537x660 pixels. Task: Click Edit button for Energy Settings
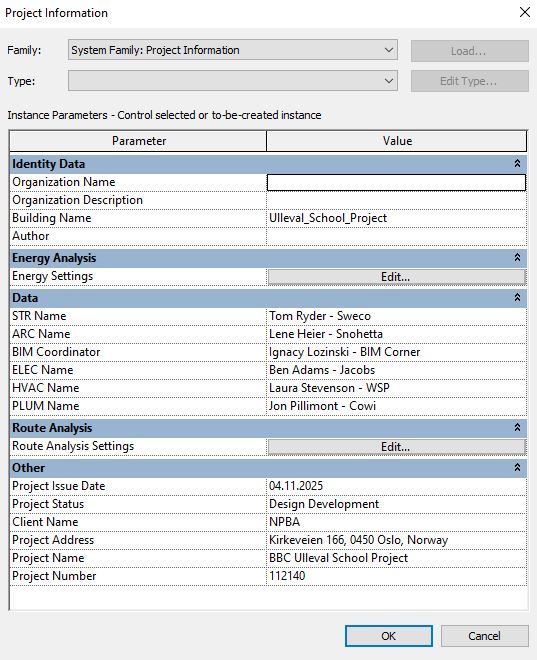pyautogui.click(x=396, y=277)
